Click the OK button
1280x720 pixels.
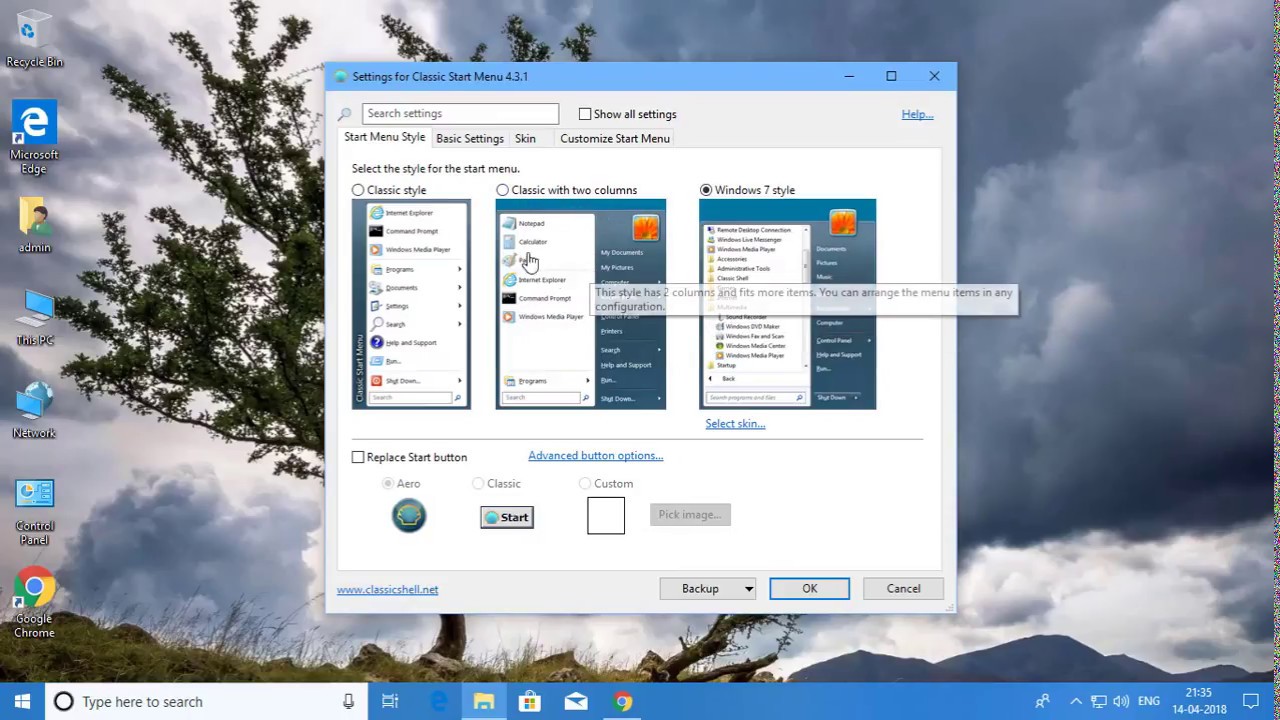[810, 589]
